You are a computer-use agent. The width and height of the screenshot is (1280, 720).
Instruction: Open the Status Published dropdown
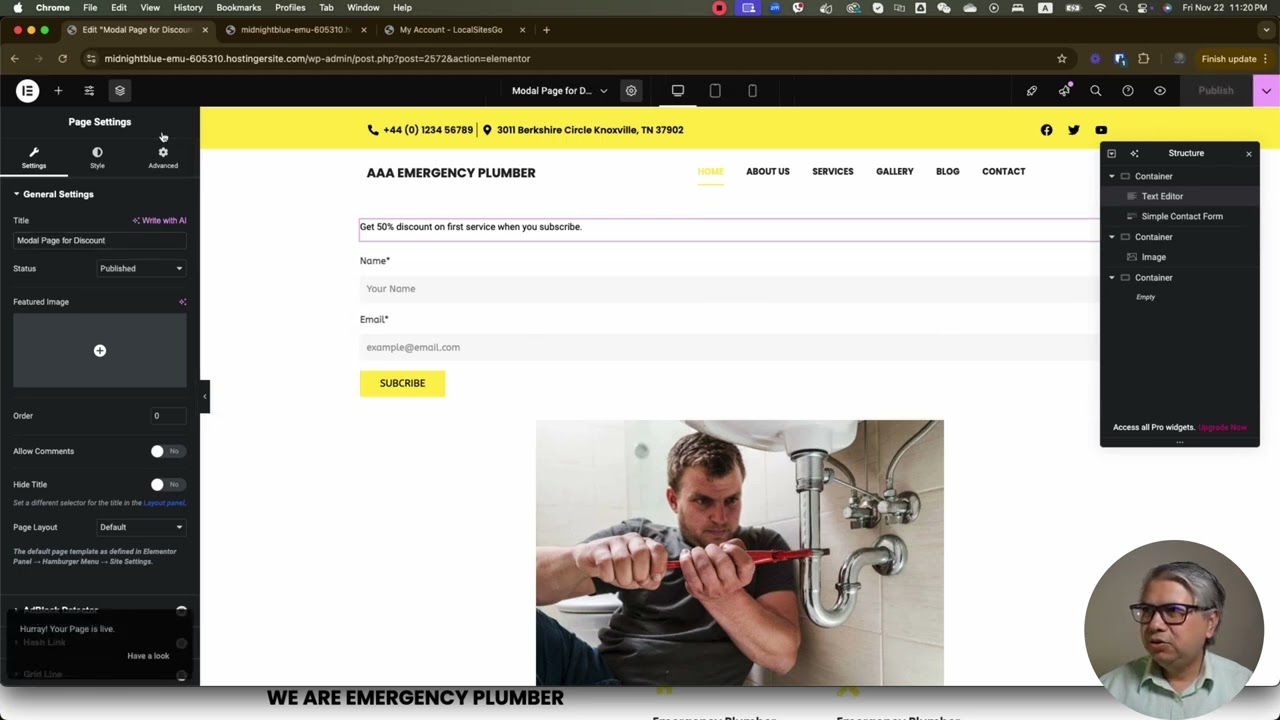[x=141, y=269]
